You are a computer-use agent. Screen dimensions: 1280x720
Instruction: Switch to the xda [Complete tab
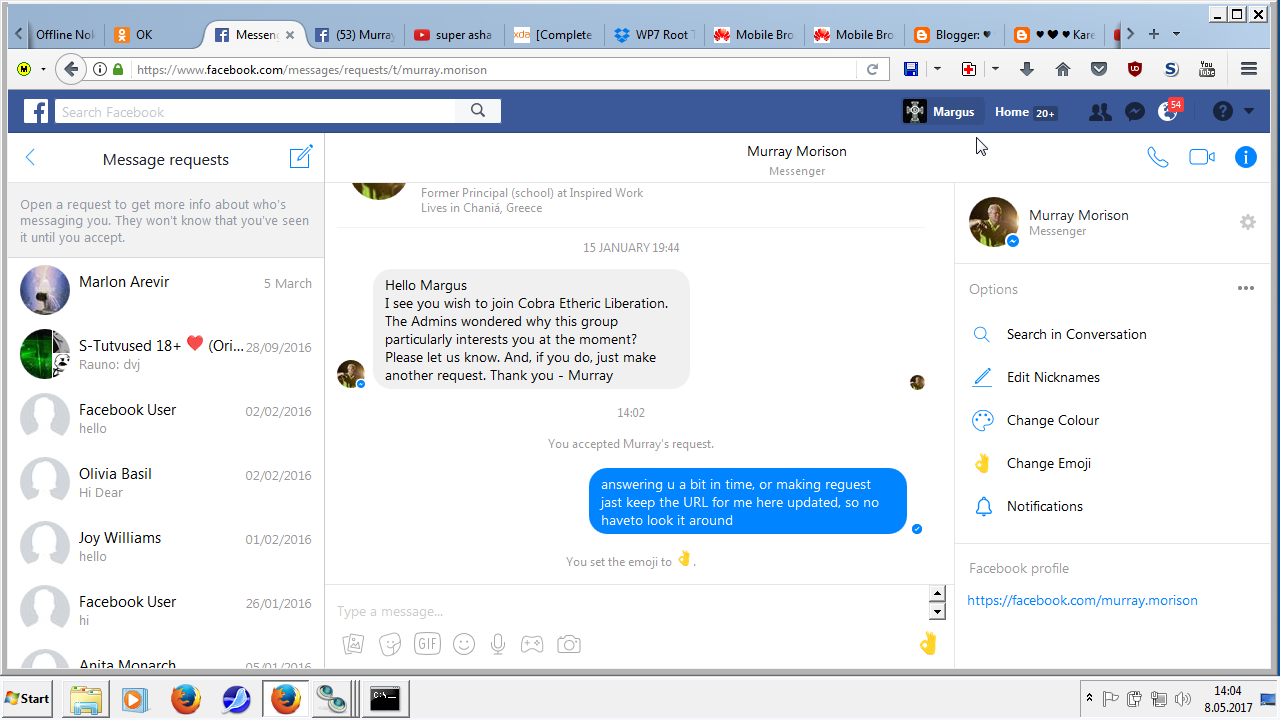pyautogui.click(x=555, y=34)
